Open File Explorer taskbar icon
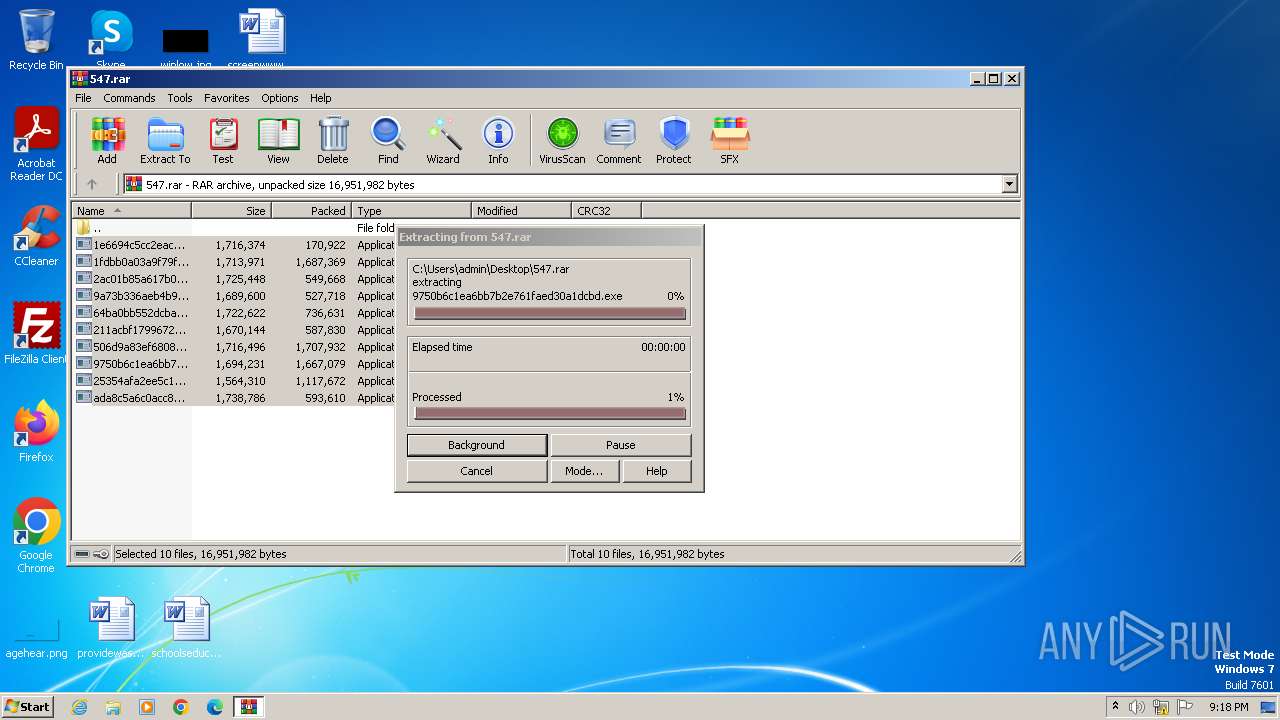The height and width of the screenshot is (720, 1280). coord(113,707)
